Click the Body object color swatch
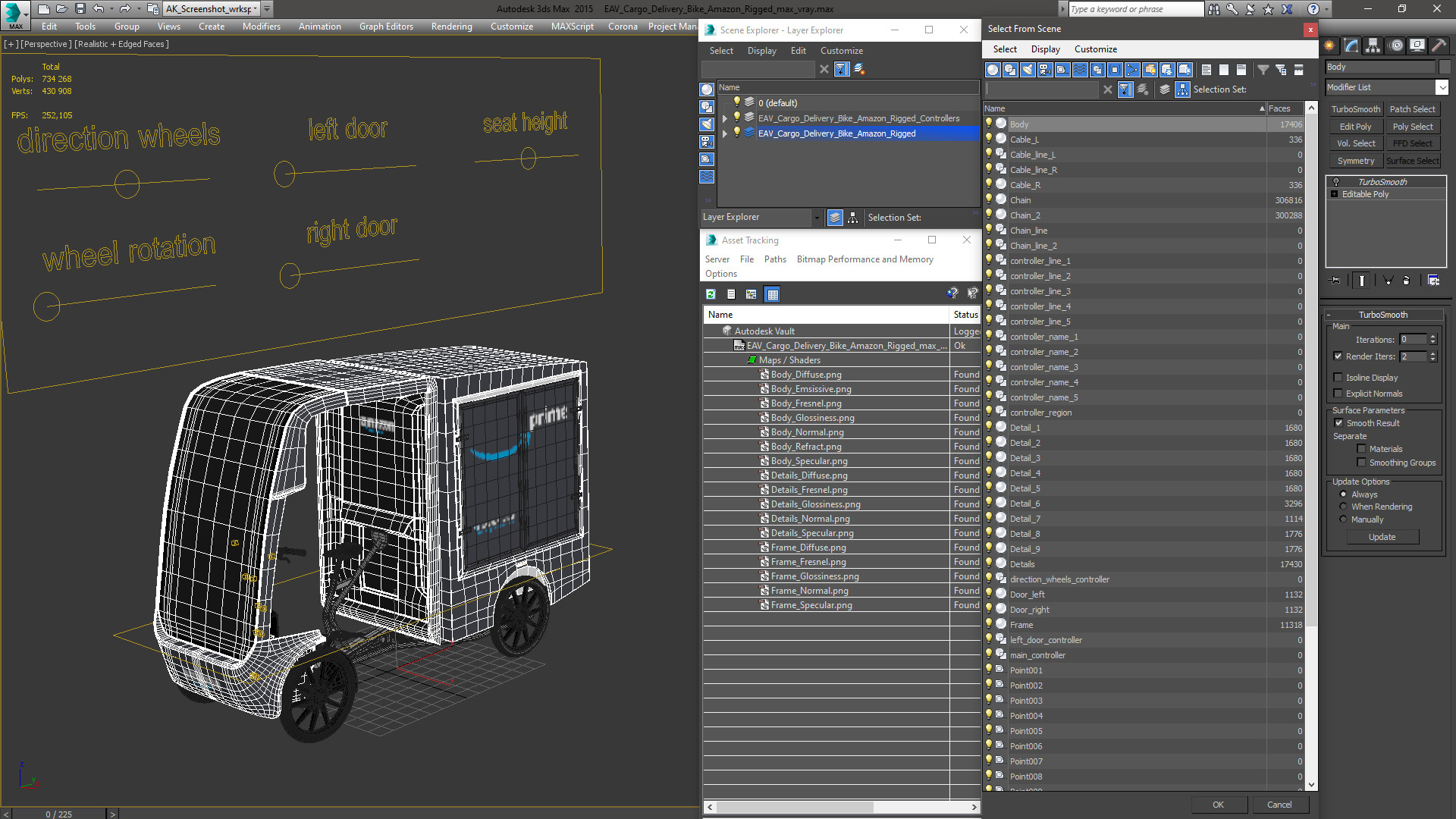 point(1444,67)
